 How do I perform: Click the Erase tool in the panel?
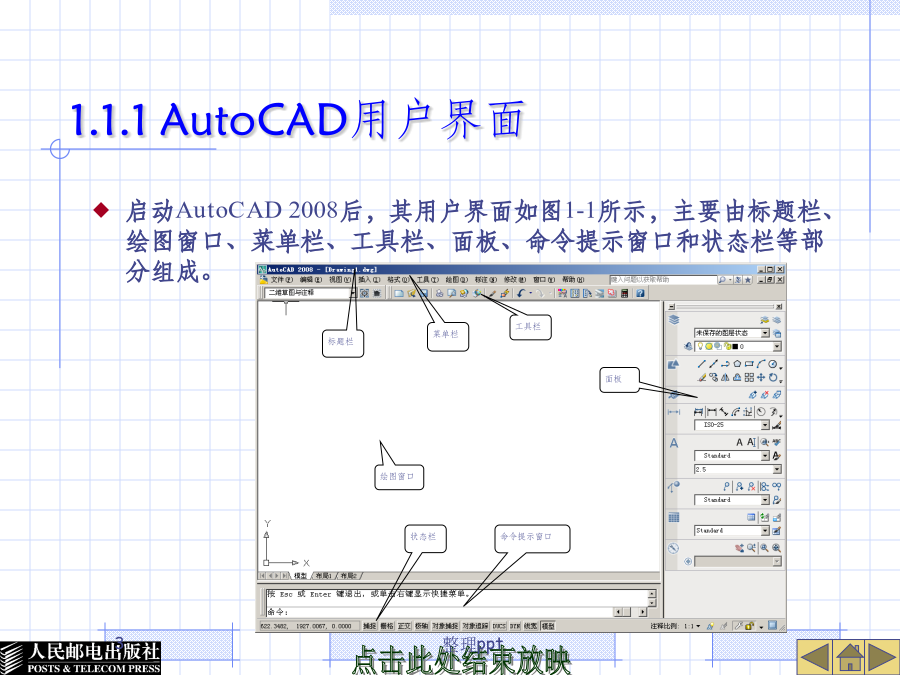(701, 378)
